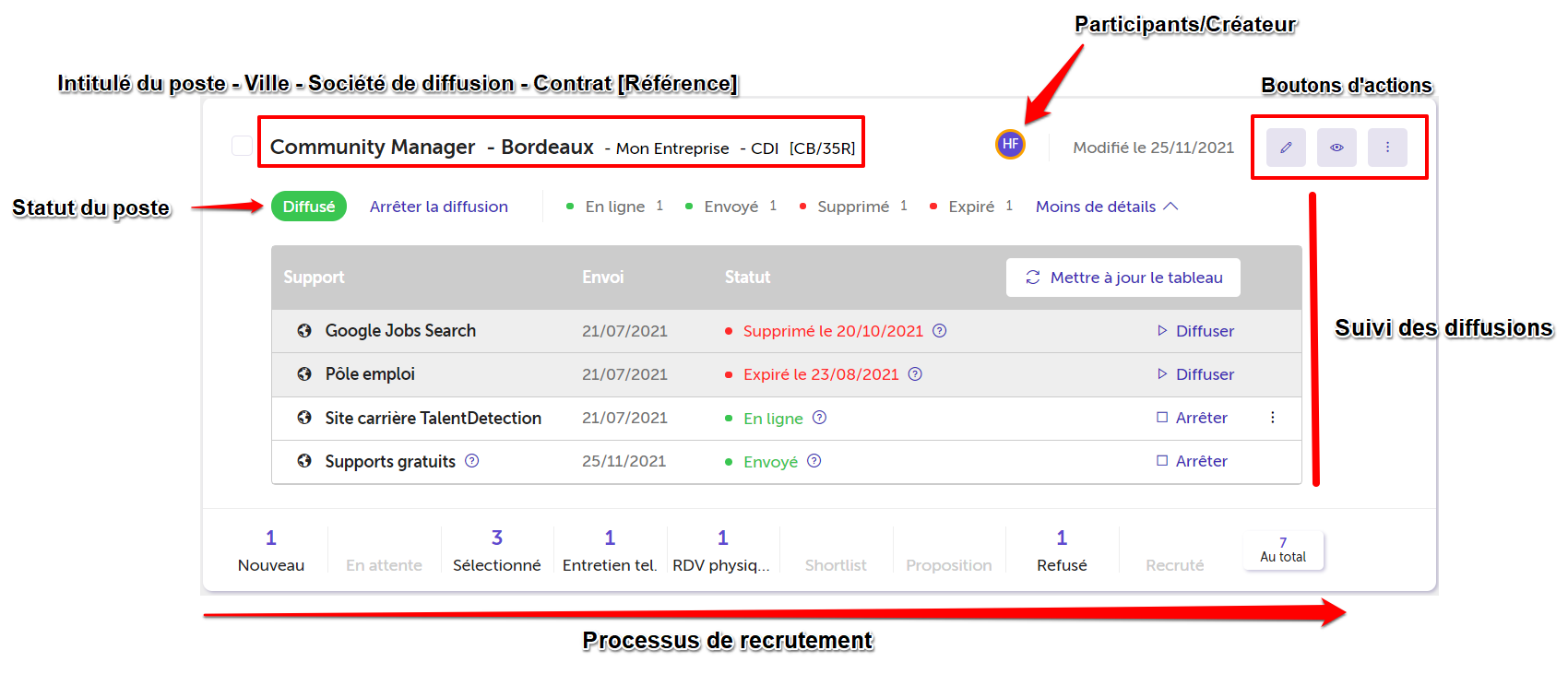Tick the checkbox beside Community Manager

(242, 146)
